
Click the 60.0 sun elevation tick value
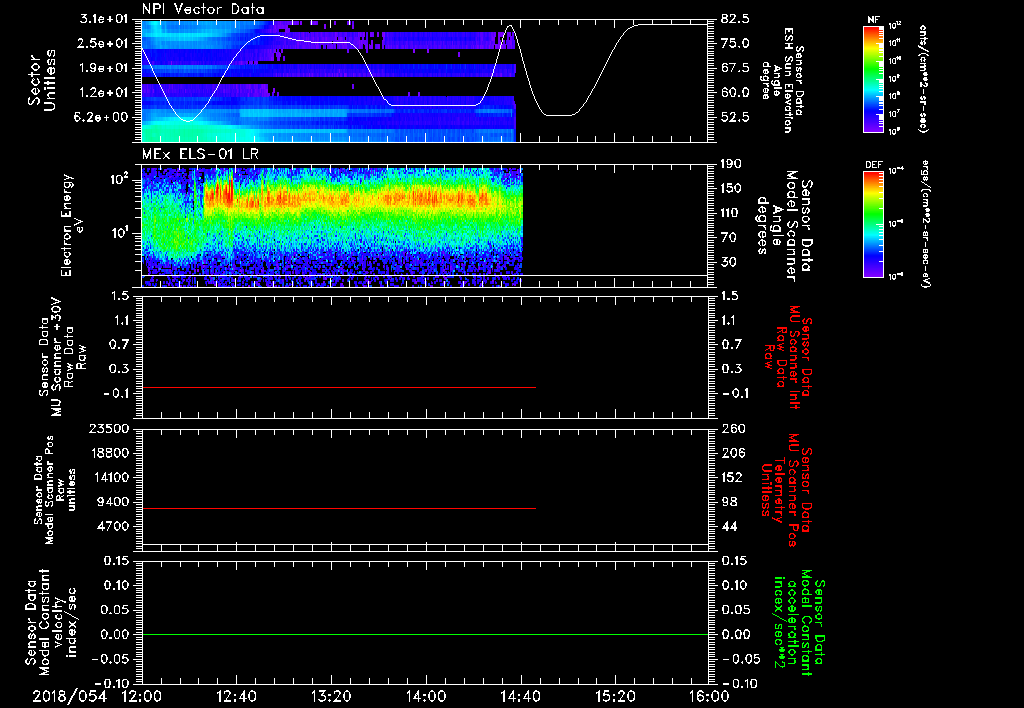tap(735, 93)
